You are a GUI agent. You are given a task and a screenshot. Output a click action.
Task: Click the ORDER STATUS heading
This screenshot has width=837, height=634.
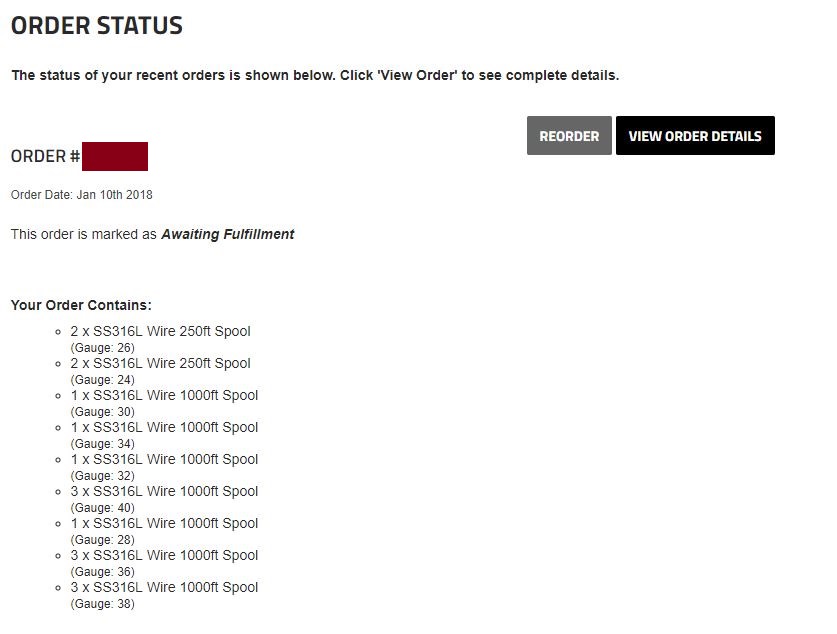click(x=97, y=26)
